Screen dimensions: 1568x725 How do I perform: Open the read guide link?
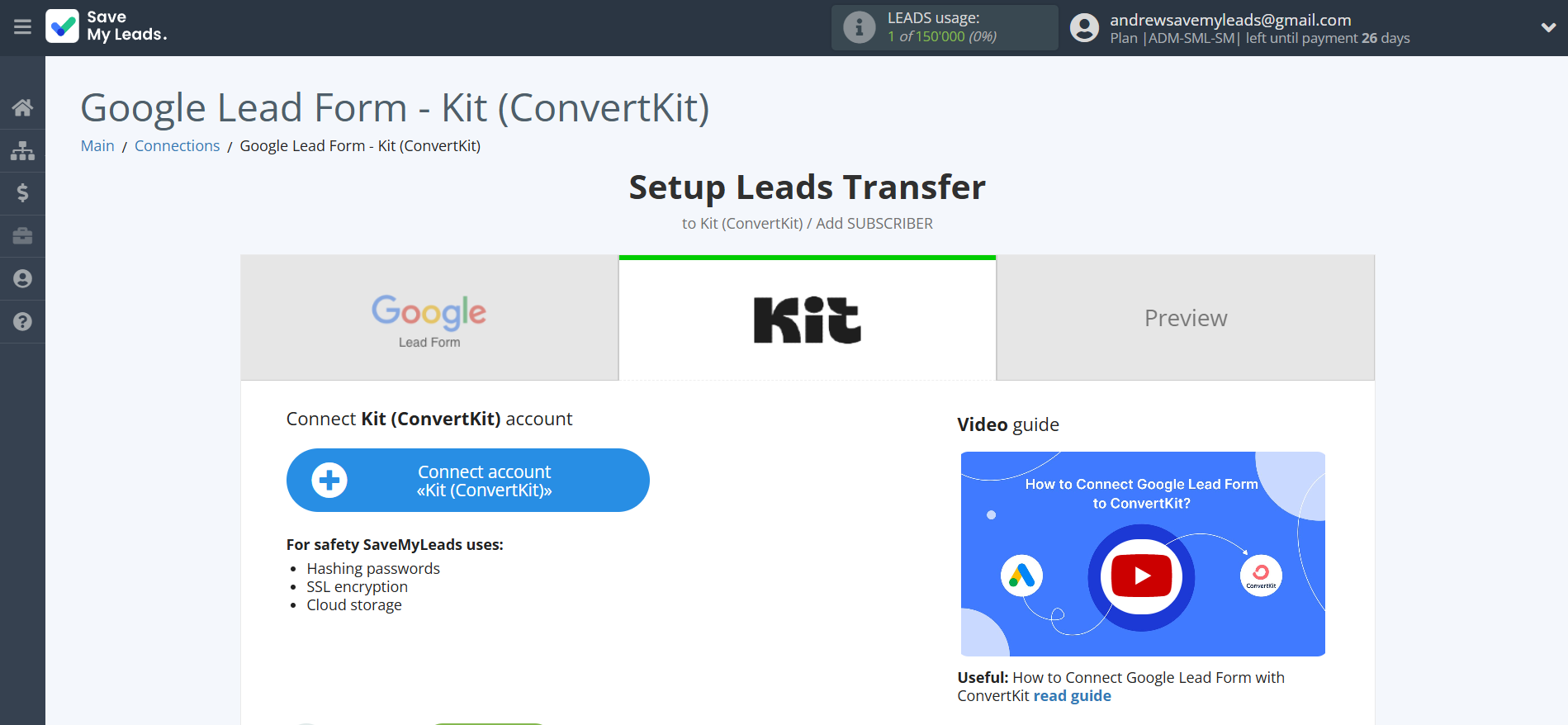1072,696
